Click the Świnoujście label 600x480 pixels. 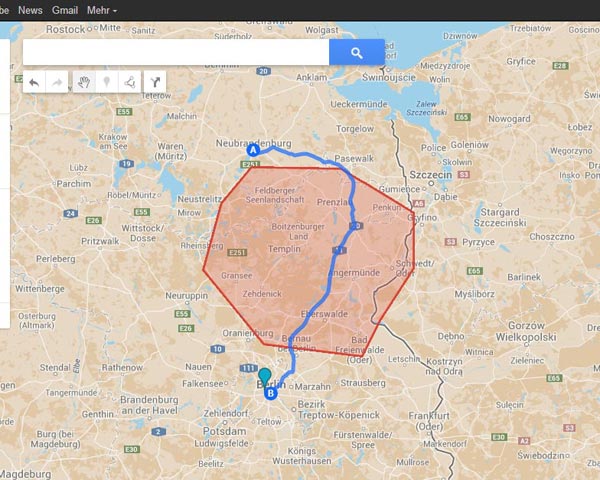[x=389, y=77]
